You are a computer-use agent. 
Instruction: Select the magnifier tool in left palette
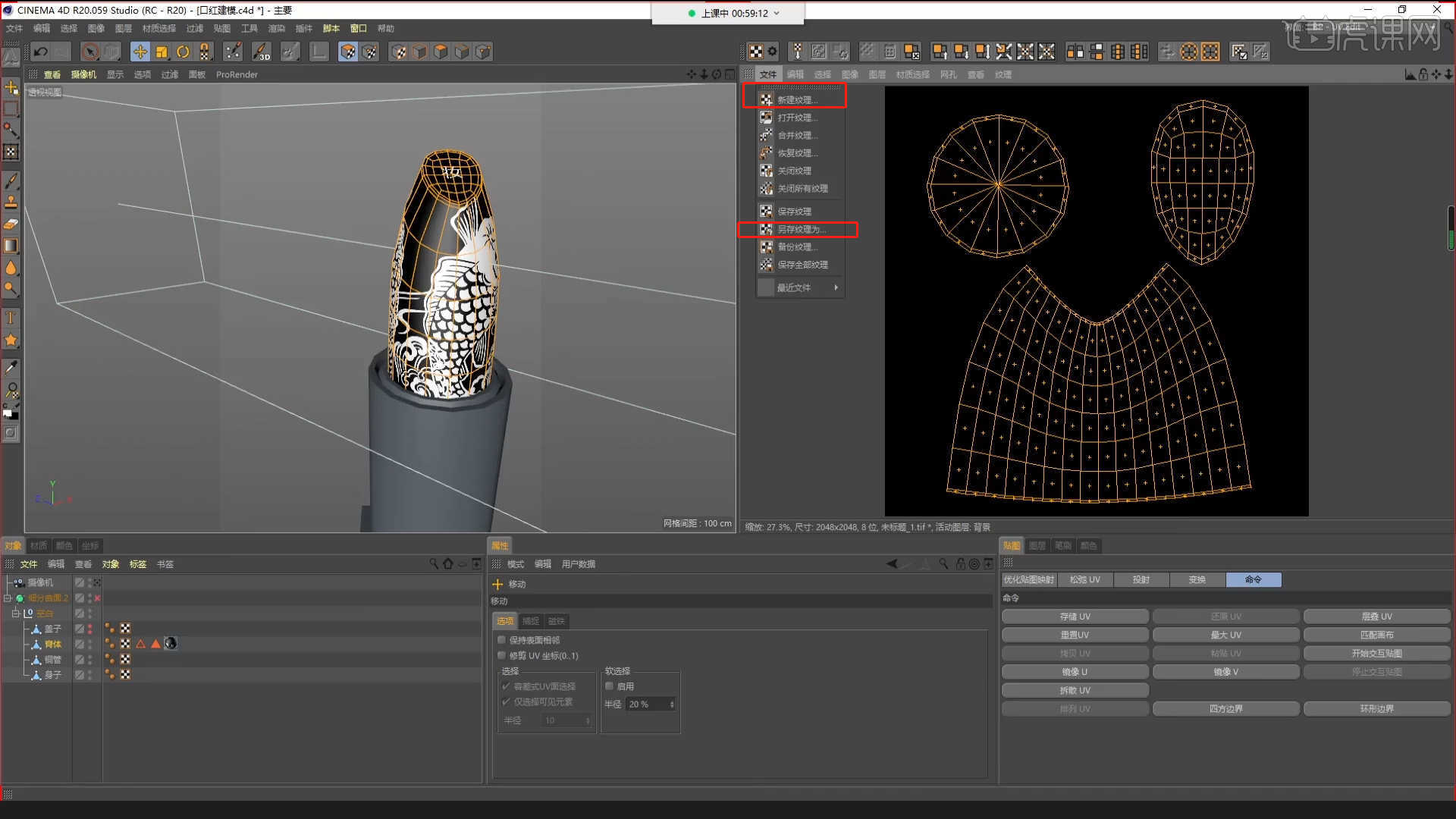pyautogui.click(x=11, y=391)
